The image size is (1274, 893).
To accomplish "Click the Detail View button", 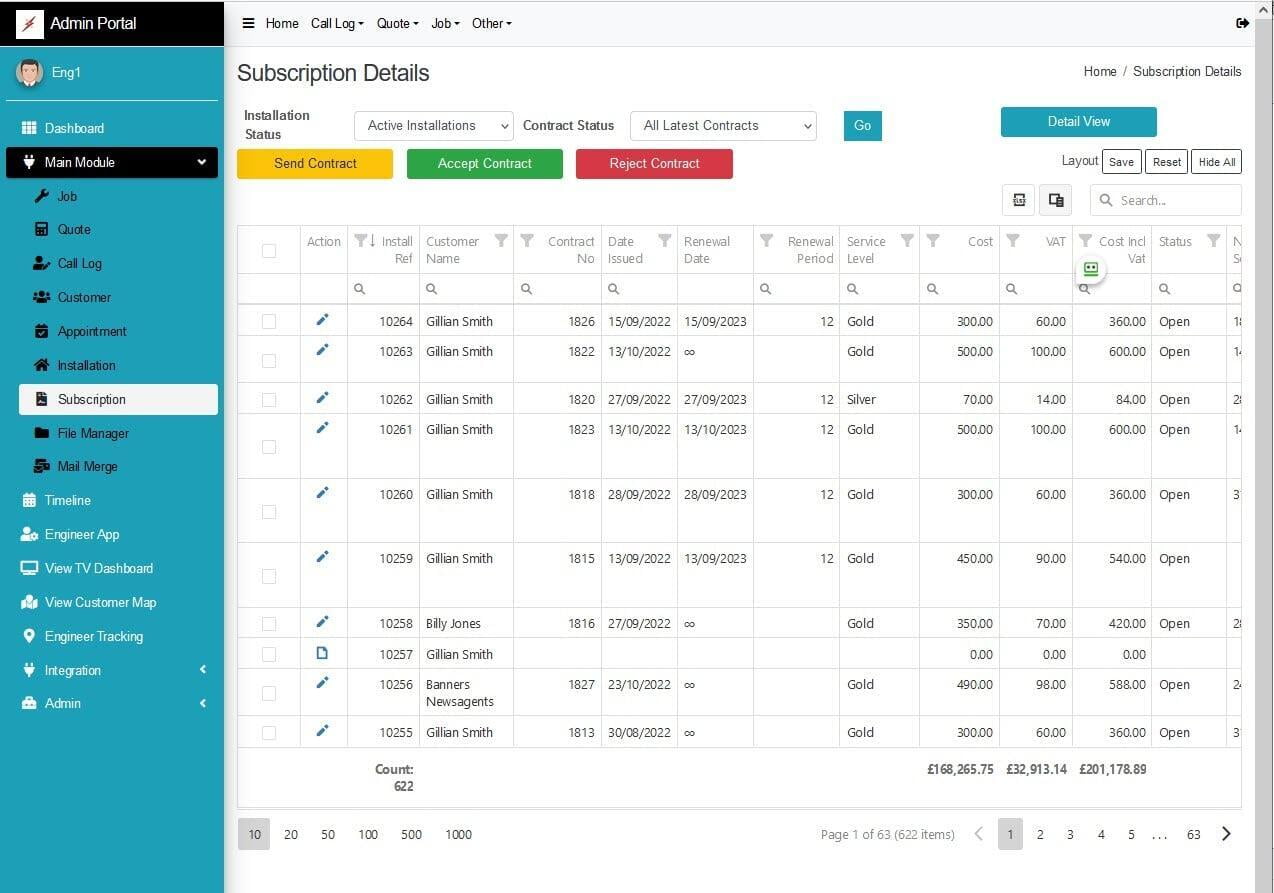I will [x=1078, y=122].
